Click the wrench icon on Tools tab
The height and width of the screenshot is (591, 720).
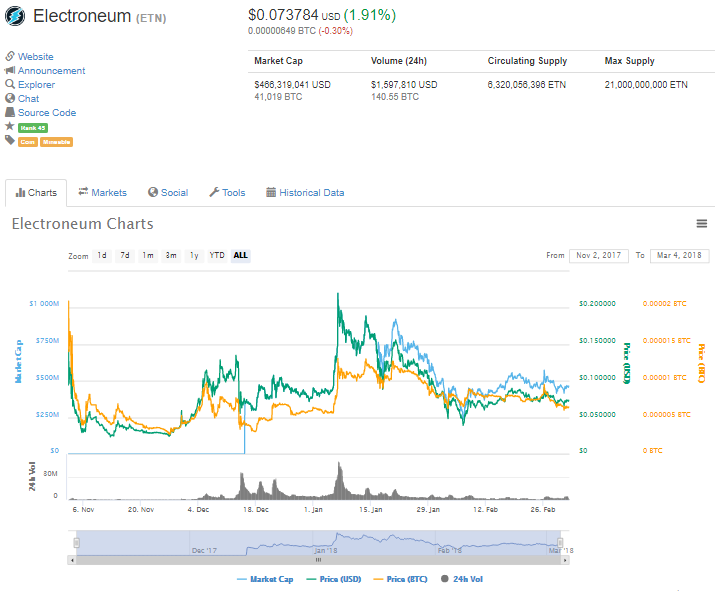(214, 192)
